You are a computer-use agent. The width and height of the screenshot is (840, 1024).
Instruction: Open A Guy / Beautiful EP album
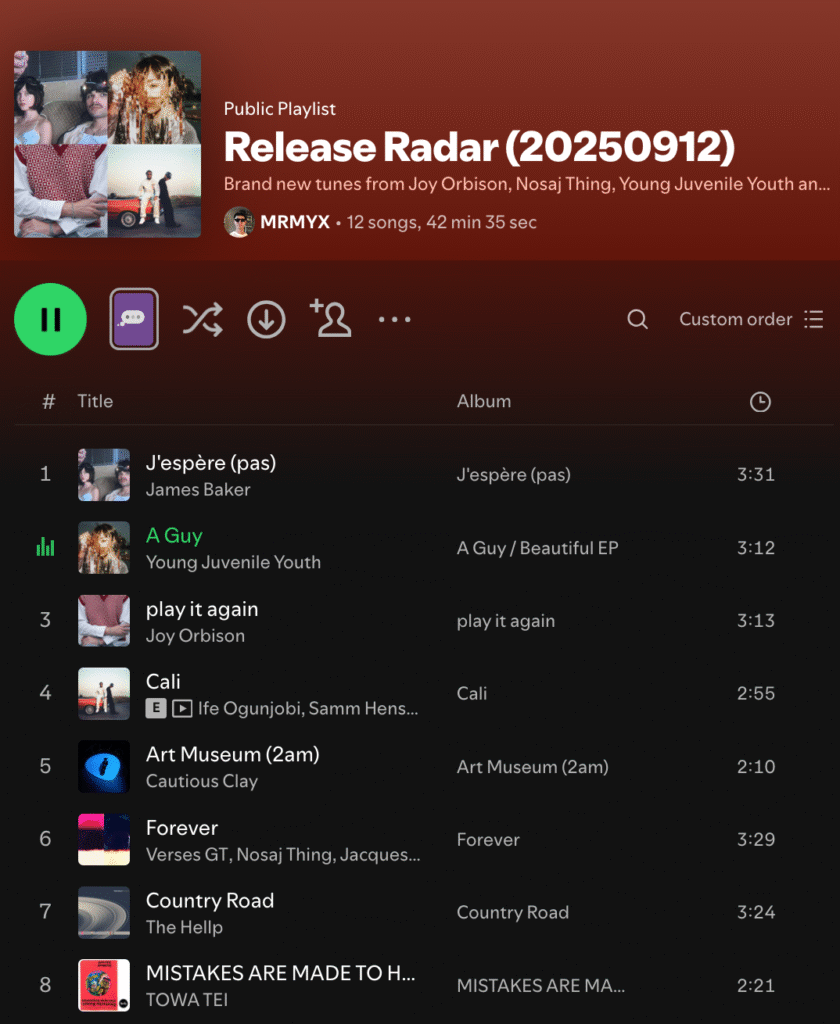tap(538, 548)
